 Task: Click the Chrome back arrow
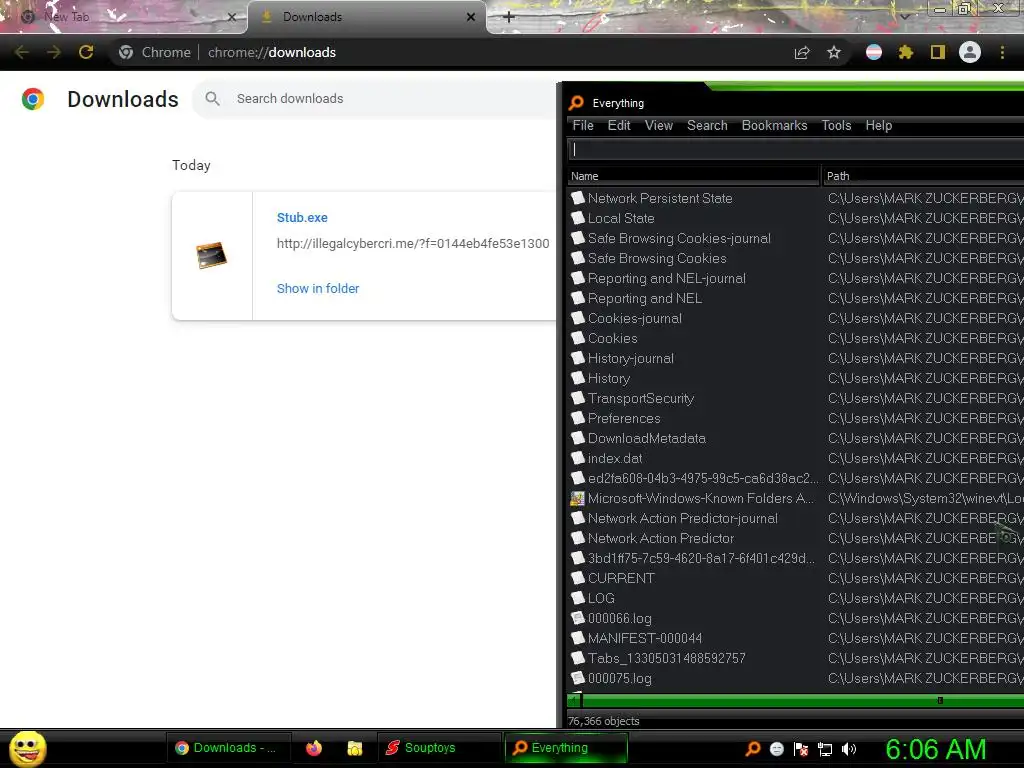22,52
